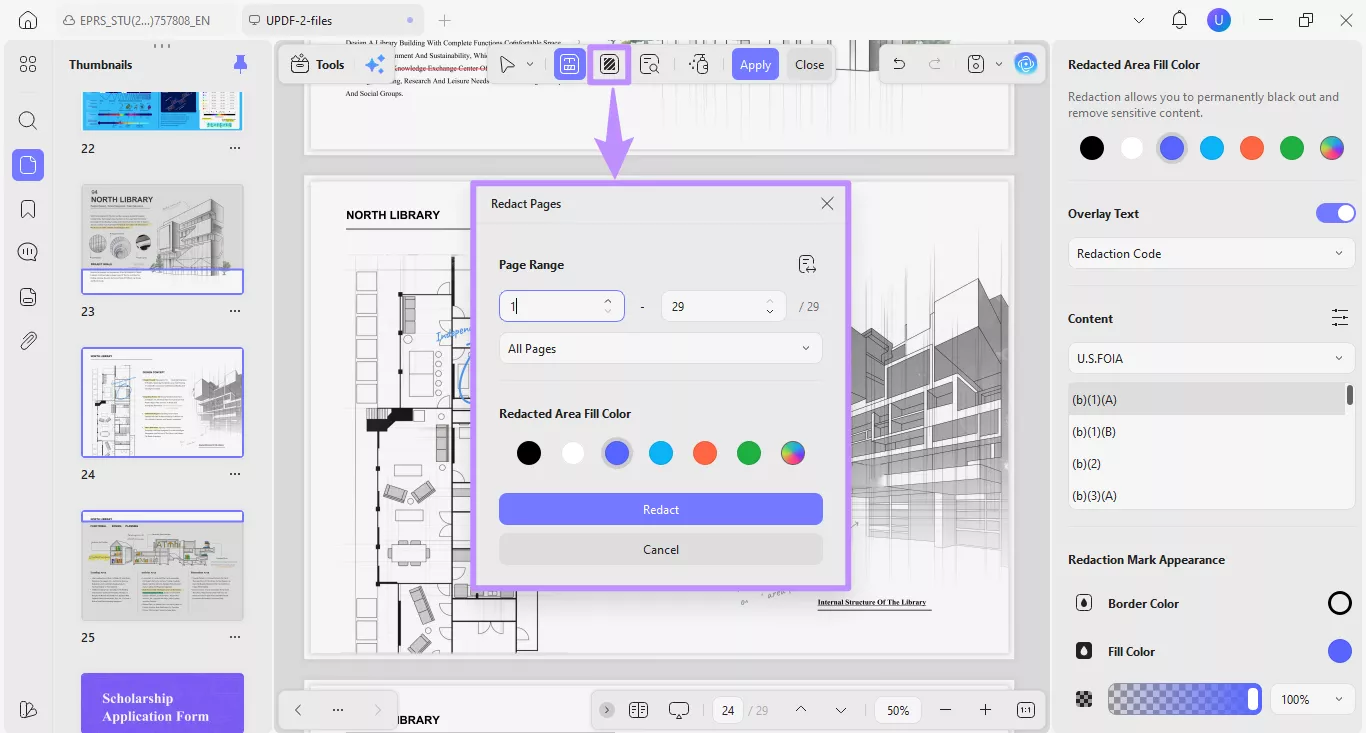The height and width of the screenshot is (733, 1366).
Task: Pick black fill color in the dialog
Action: point(529,453)
